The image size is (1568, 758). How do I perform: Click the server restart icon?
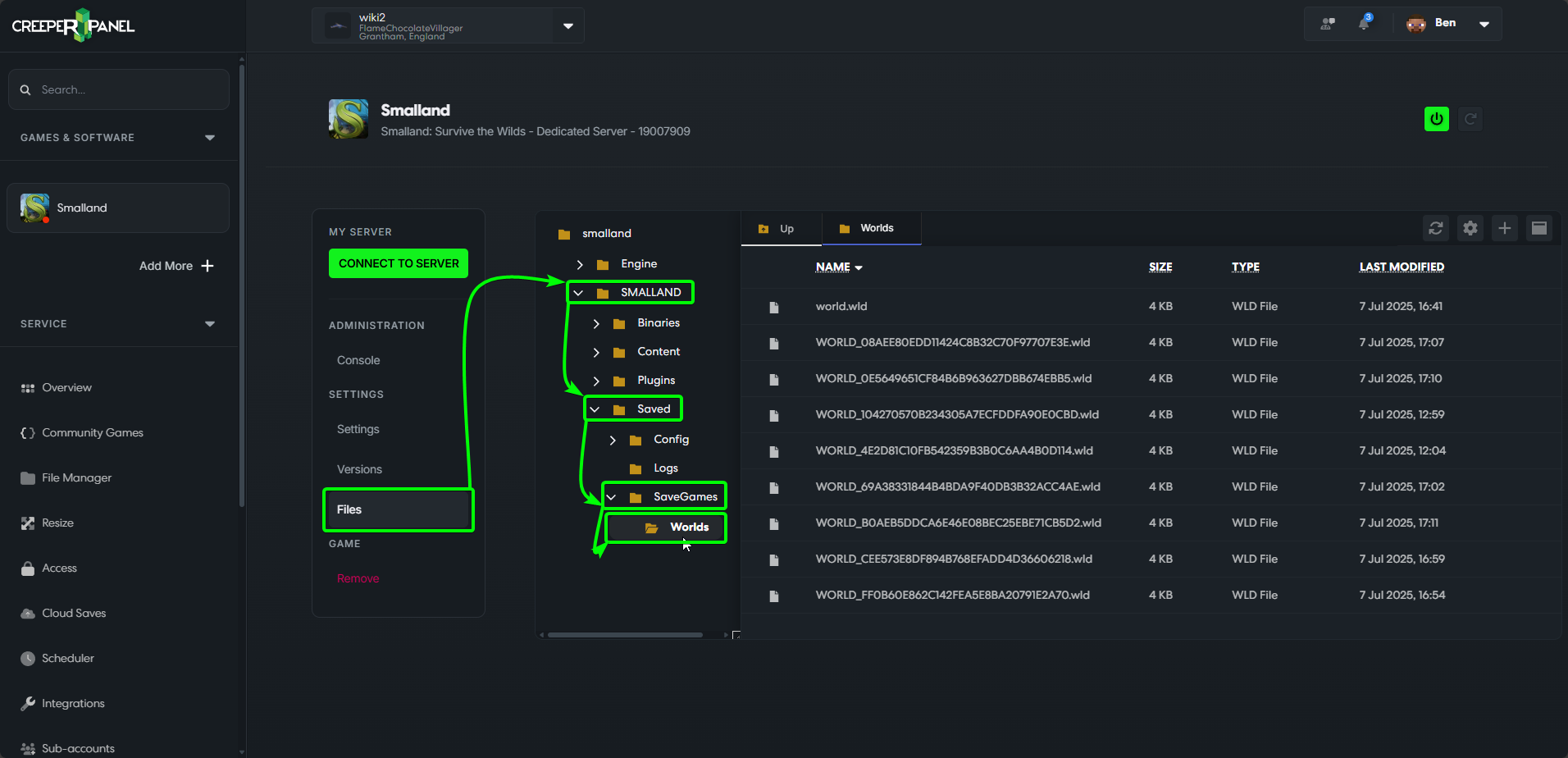(x=1470, y=119)
